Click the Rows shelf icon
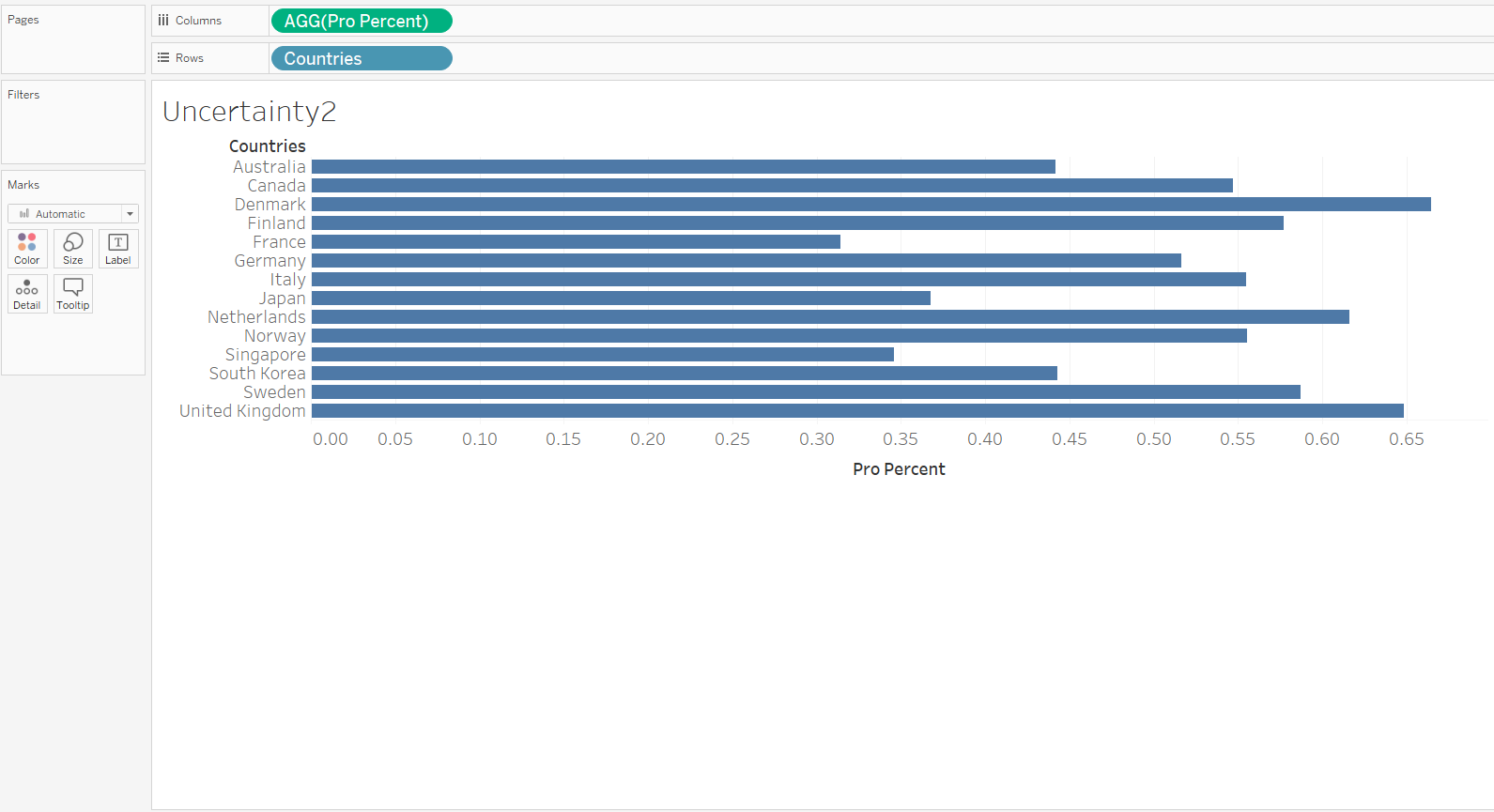The width and height of the screenshot is (1494, 812). pos(163,58)
